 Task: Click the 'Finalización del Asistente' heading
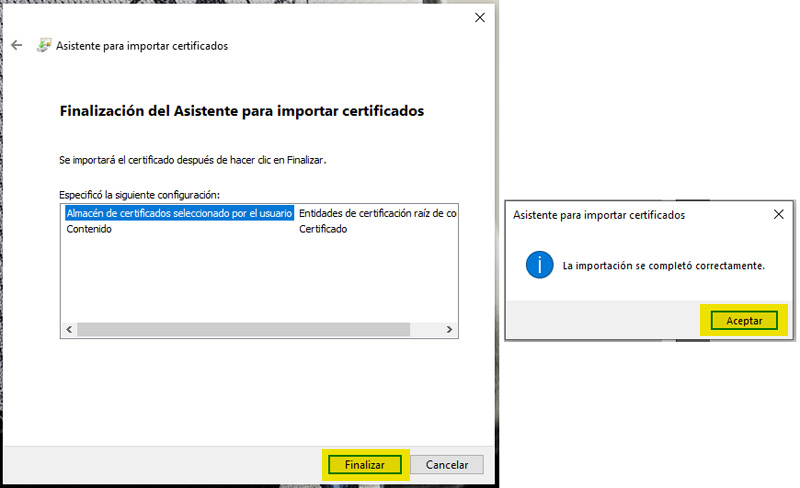coord(242,111)
